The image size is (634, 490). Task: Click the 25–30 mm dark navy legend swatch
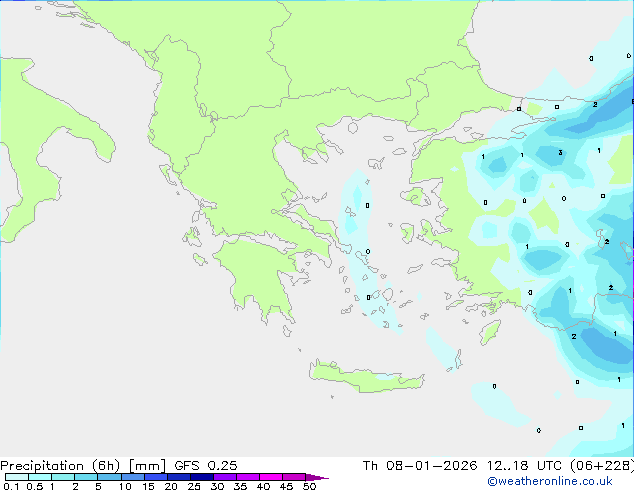[201, 477]
